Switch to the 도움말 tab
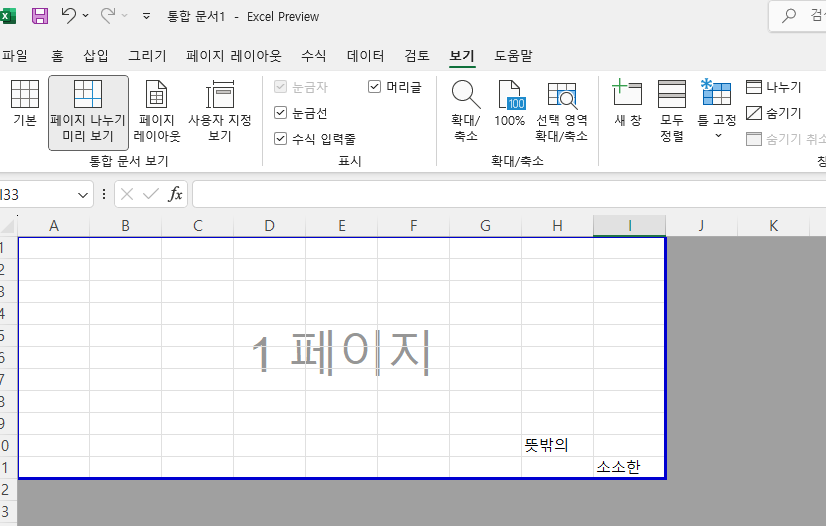The width and height of the screenshot is (826, 526). pos(514,55)
